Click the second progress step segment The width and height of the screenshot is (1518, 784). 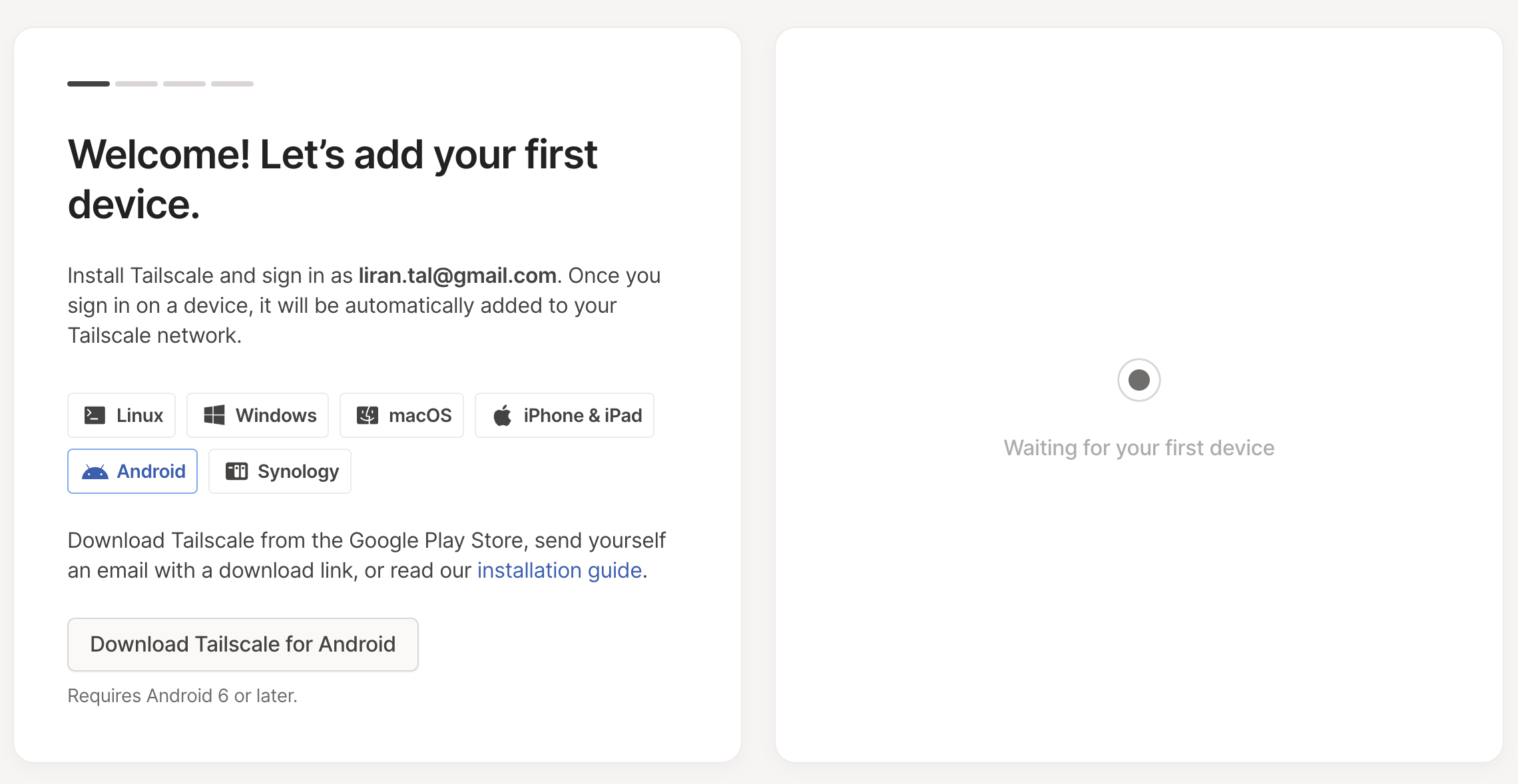136,84
